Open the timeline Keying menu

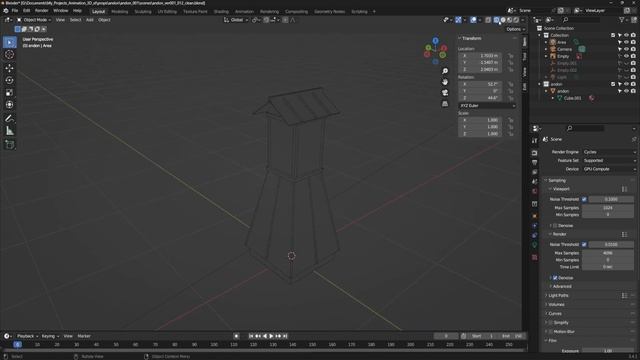(x=50, y=336)
